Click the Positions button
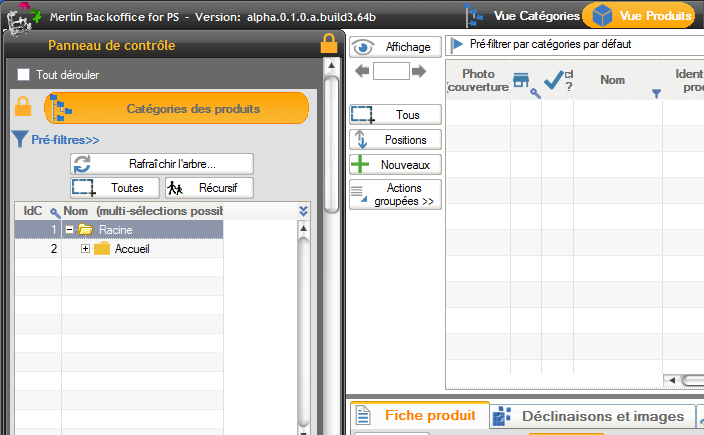 click(x=395, y=140)
